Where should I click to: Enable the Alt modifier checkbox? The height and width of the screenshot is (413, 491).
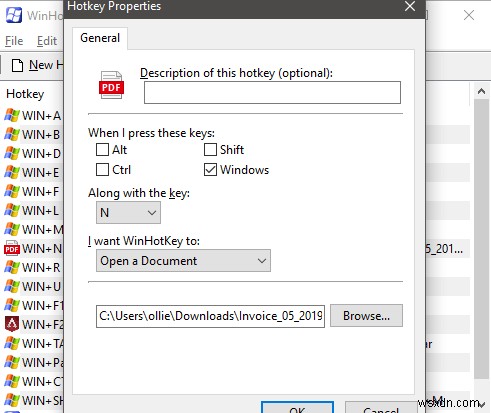[x=102, y=150]
